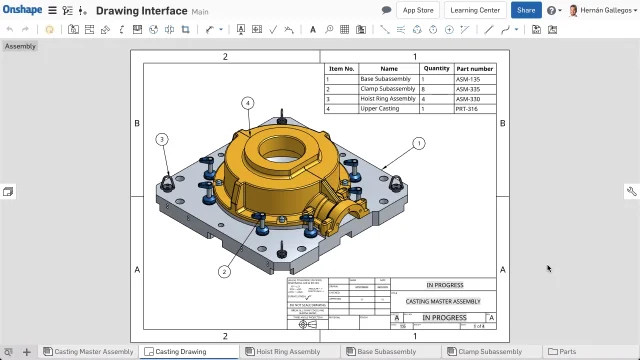Viewport: 640px width, 360px height.
Task: Click the blue Share button
Action: pyautogui.click(x=526, y=10)
